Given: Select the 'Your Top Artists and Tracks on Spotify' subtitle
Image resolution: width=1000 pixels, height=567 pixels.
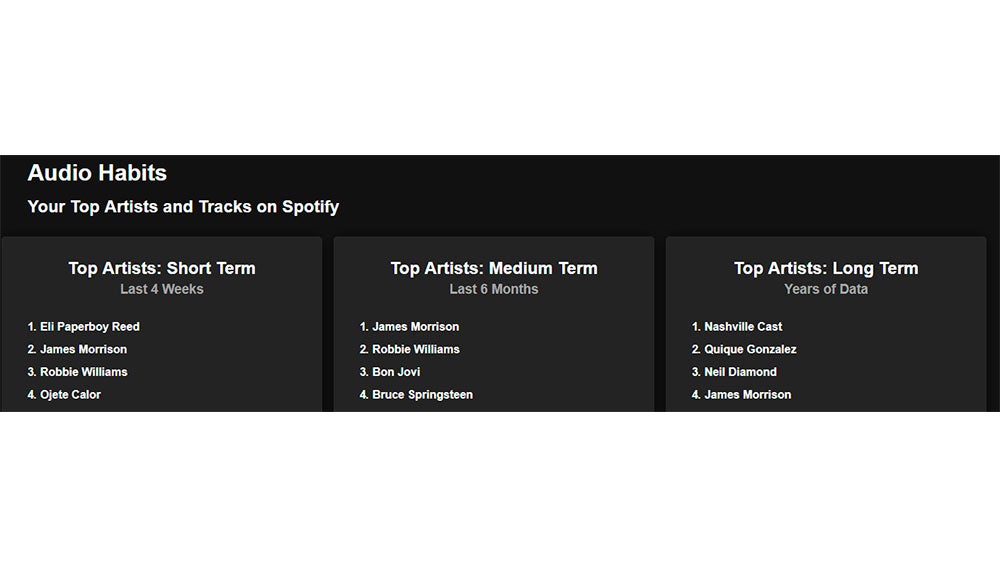Looking at the screenshot, I should tap(183, 207).
